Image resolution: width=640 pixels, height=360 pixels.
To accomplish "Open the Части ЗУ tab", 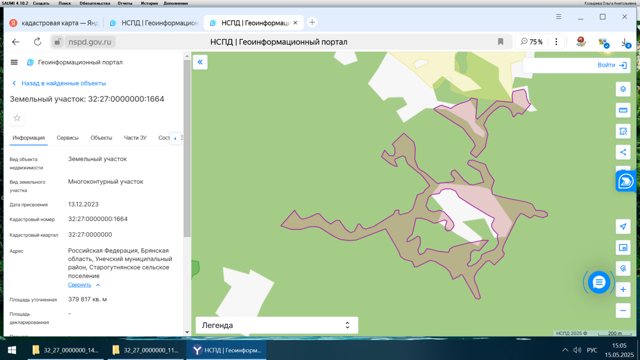I will [x=135, y=138].
